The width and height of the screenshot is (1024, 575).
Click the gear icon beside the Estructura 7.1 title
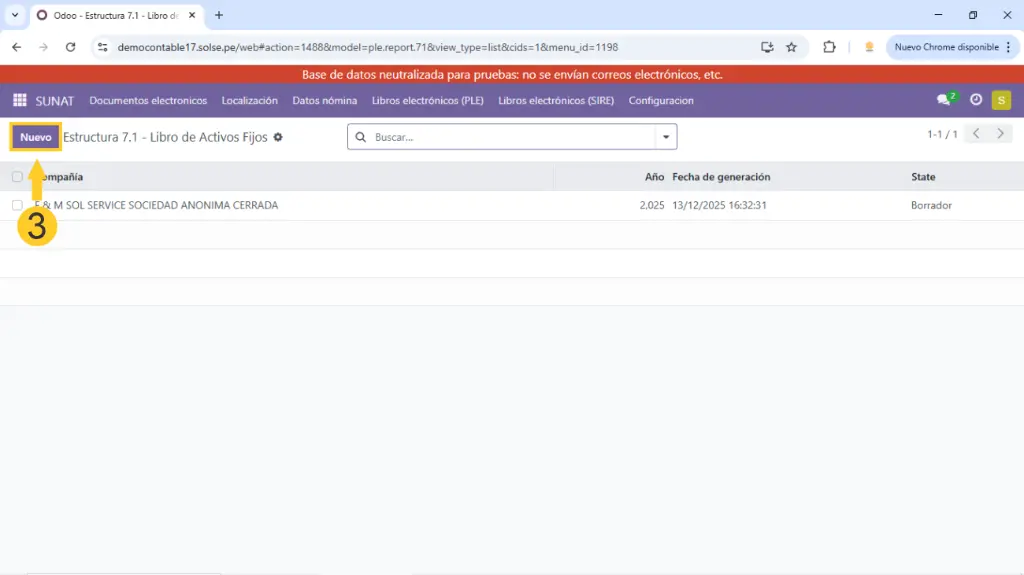pos(278,137)
